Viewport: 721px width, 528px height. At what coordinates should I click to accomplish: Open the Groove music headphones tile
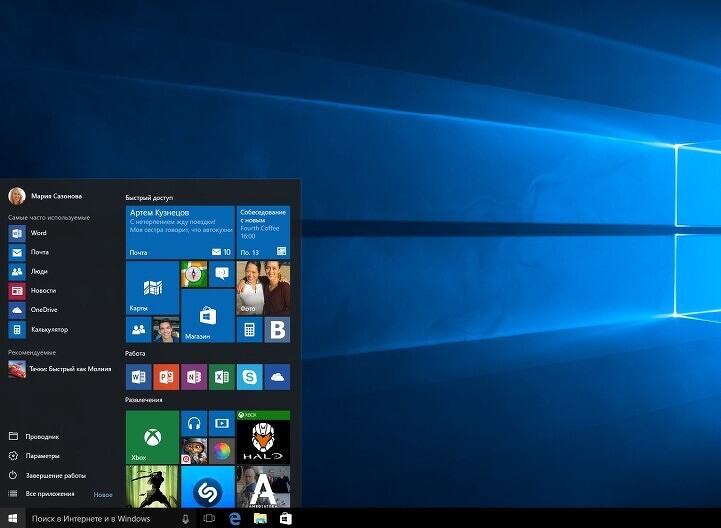[194, 423]
